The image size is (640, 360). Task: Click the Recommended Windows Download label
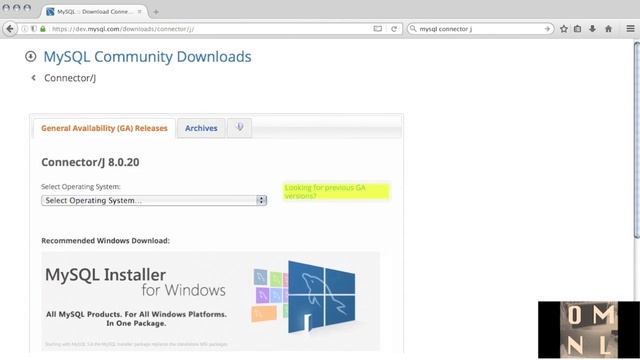tap(105, 241)
